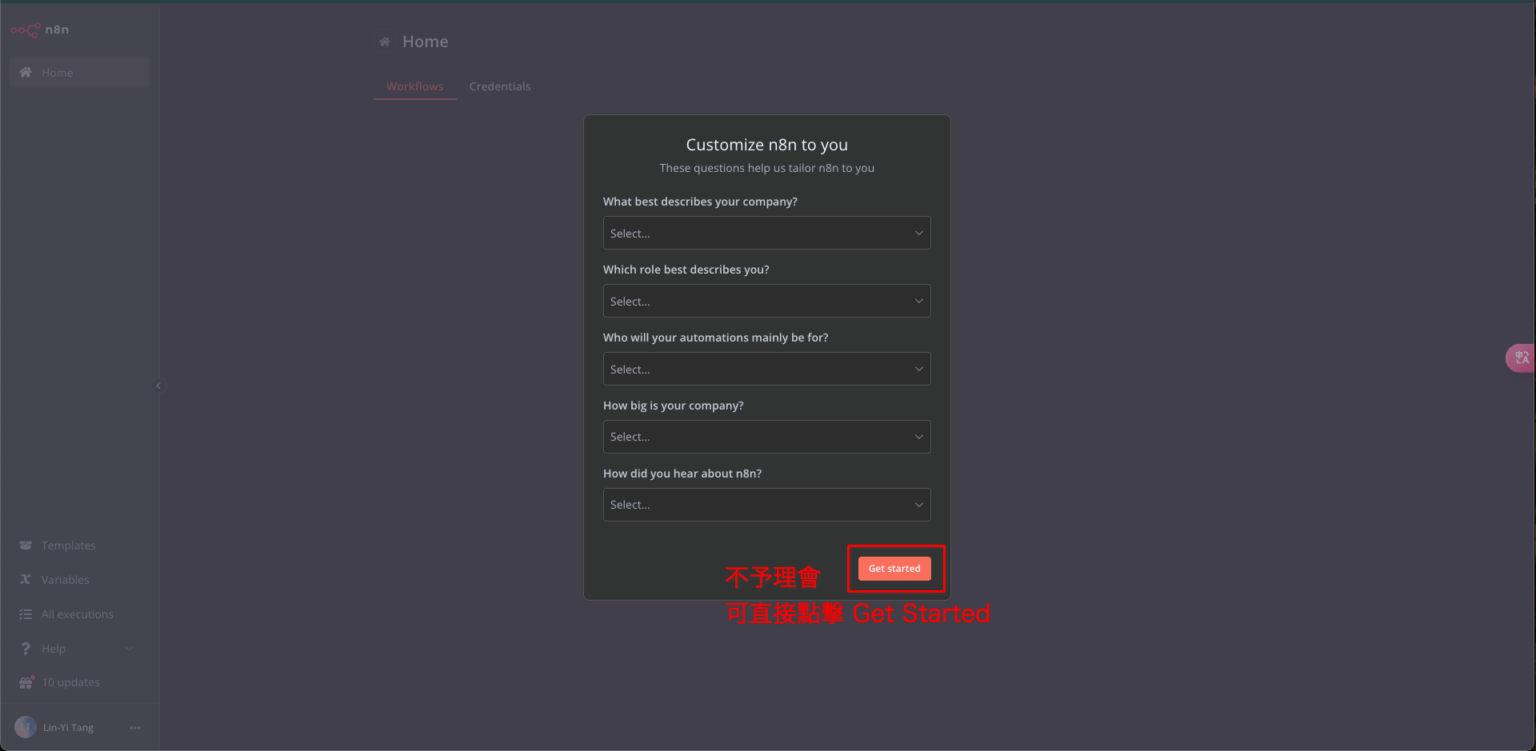The width and height of the screenshot is (1536, 751).
Task: Open the user options ellipsis menu
Action: click(135, 728)
